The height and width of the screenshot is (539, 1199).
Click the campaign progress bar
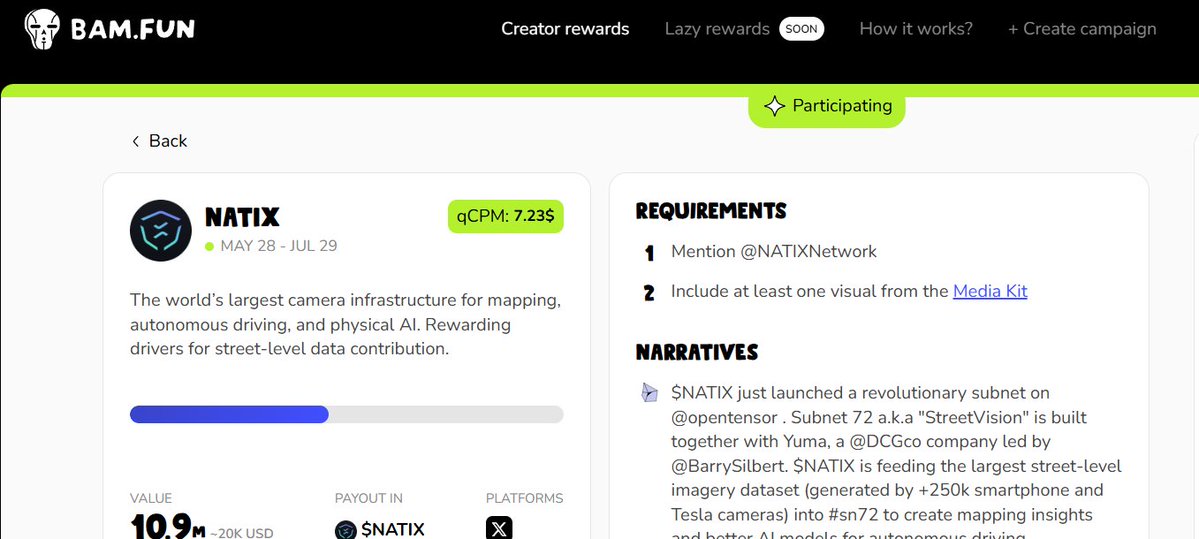[x=346, y=414]
